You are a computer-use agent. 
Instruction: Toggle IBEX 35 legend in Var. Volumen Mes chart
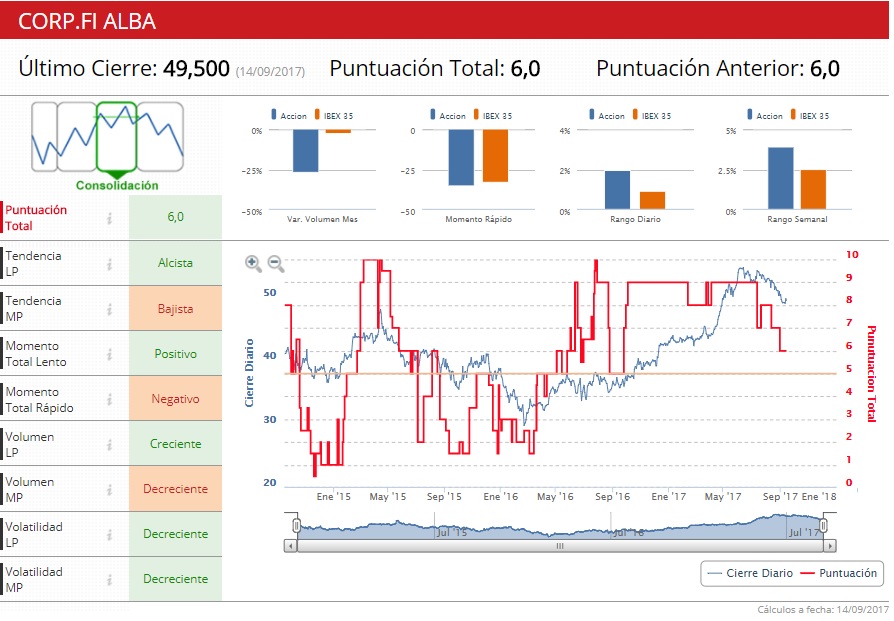click(x=334, y=115)
